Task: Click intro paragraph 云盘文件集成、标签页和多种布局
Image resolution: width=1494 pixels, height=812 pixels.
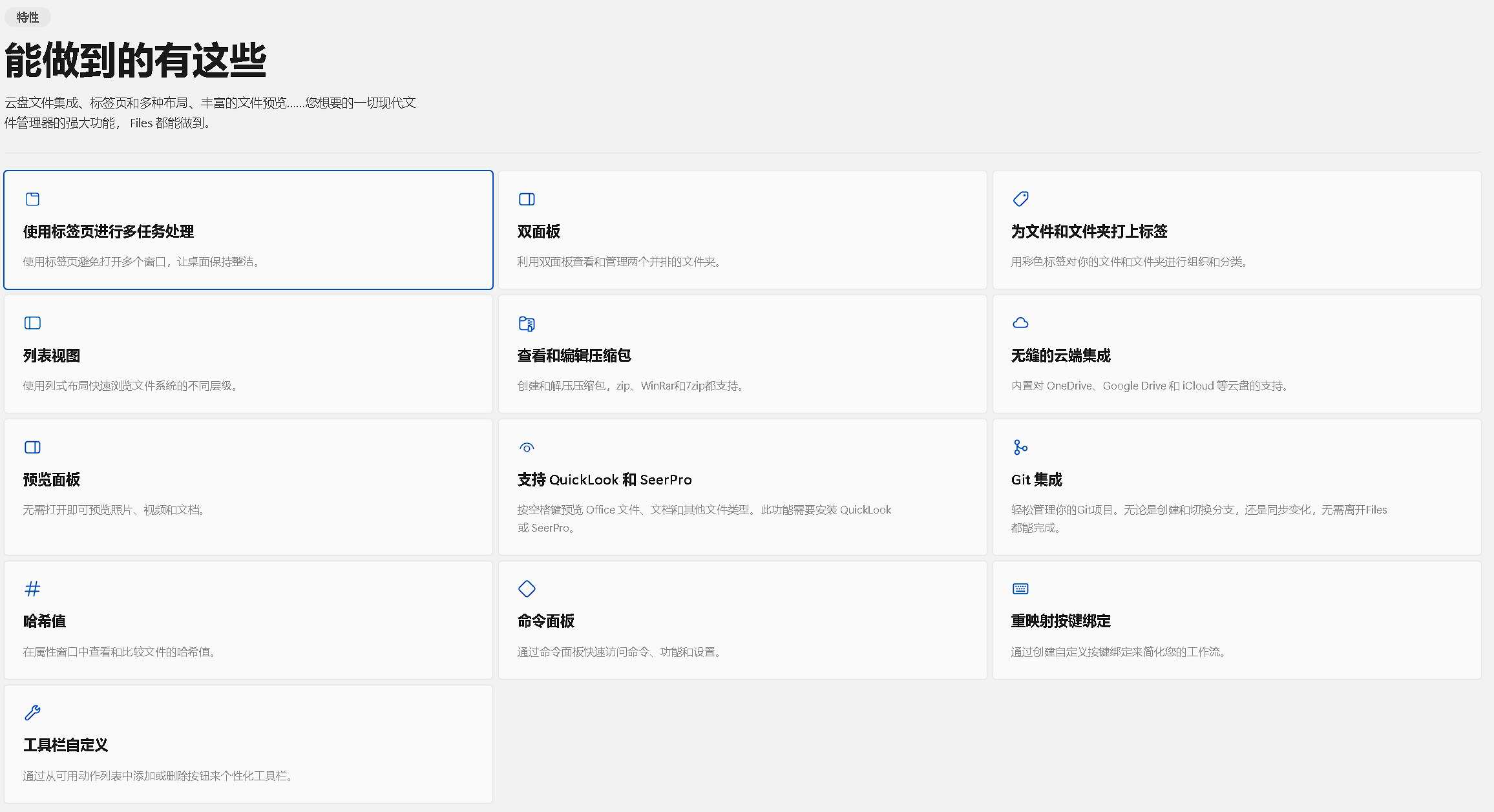Action: [211, 112]
